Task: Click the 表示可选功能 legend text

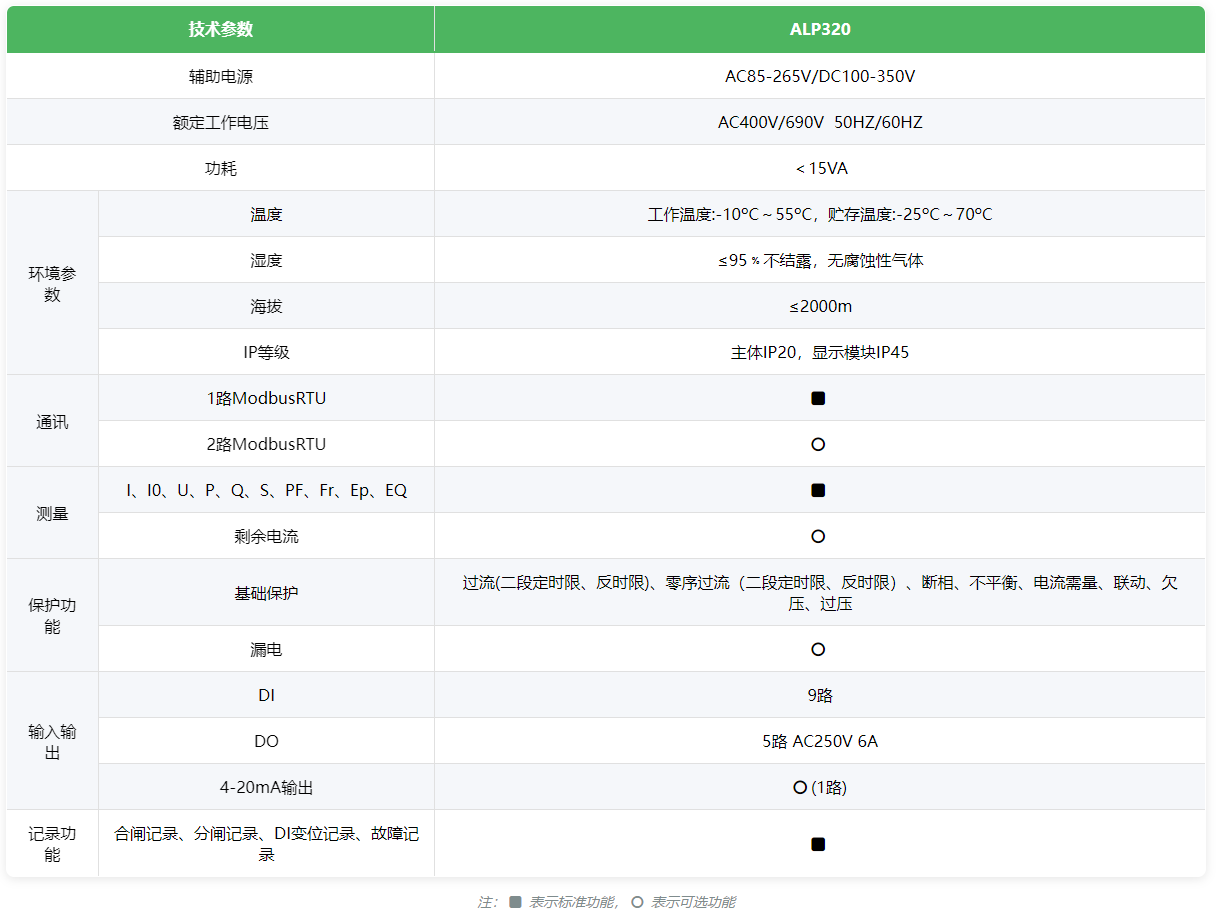Action: pyautogui.click(x=693, y=902)
